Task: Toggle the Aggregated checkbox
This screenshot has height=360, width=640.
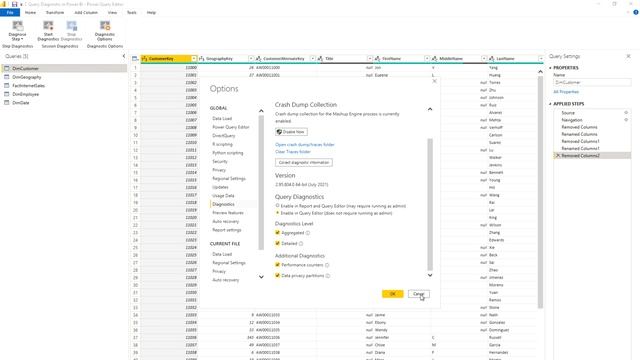Action: (278, 233)
